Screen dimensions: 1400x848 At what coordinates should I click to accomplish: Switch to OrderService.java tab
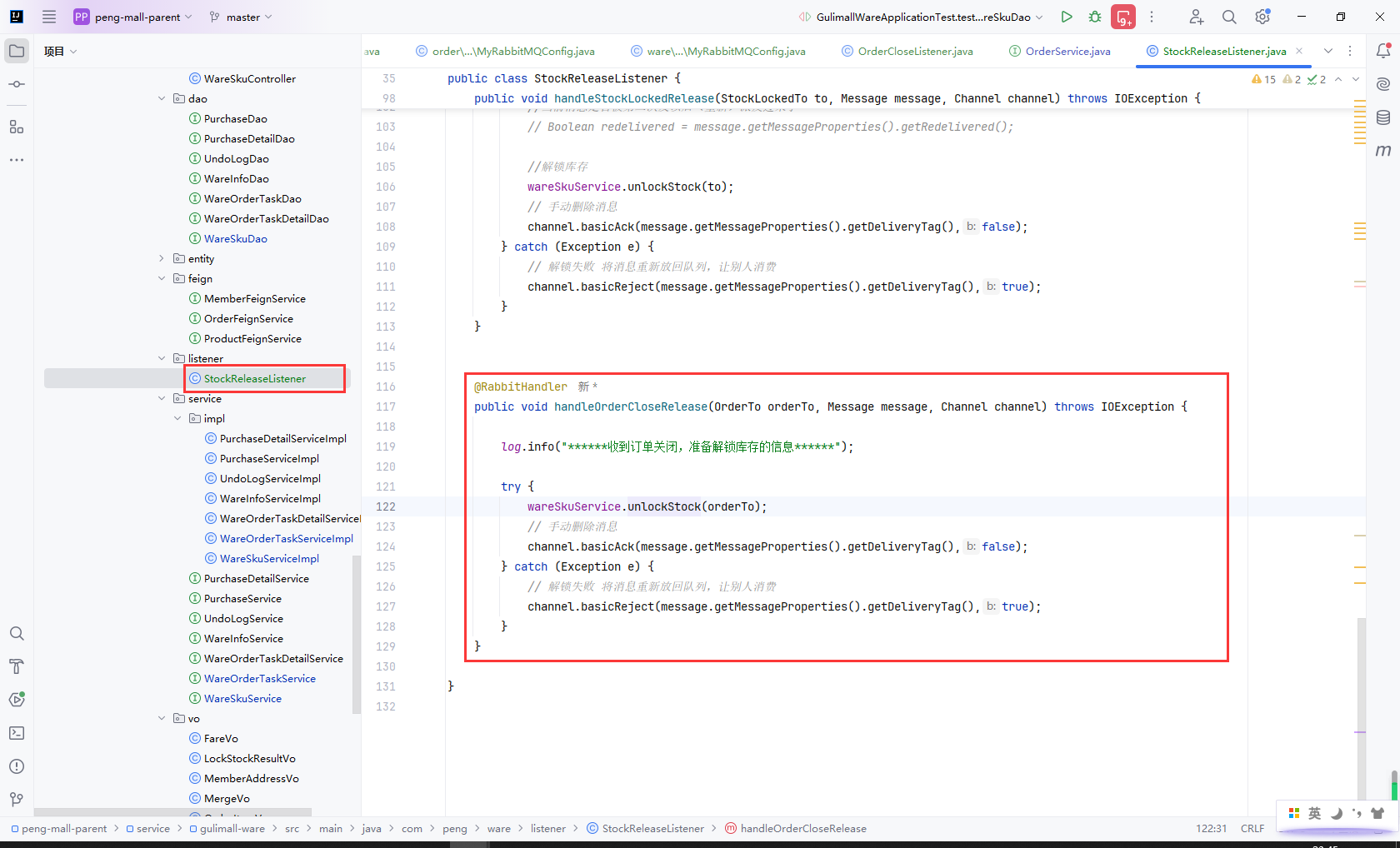click(x=1059, y=51)
